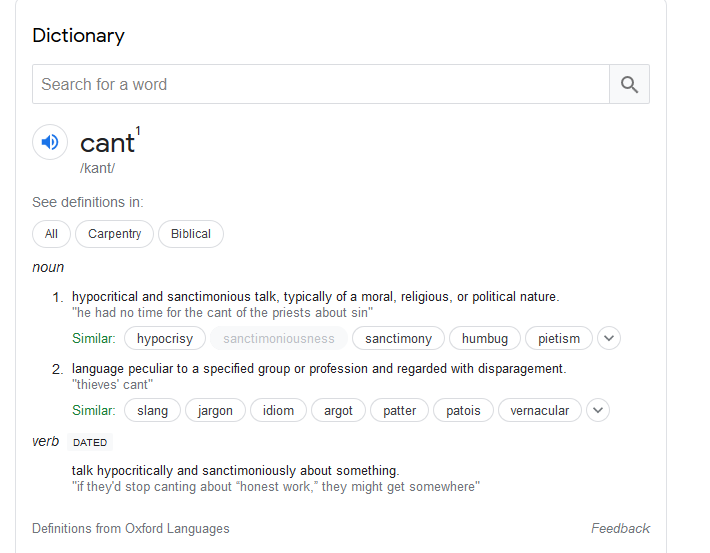Expand more synonyms after vernacular
The width and height of the screenshot is (710, 553).
click(x=597, y=410)
